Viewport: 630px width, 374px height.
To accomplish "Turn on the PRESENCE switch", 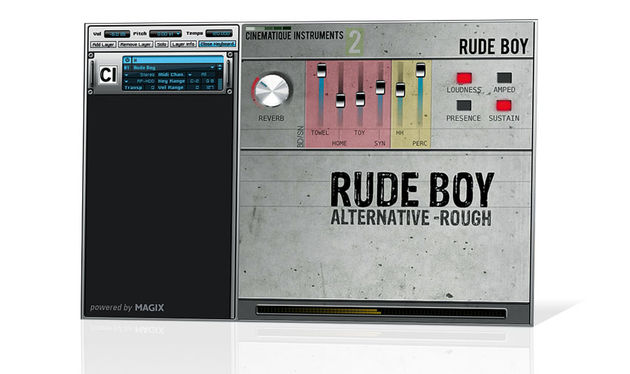I will coord(464,106).
